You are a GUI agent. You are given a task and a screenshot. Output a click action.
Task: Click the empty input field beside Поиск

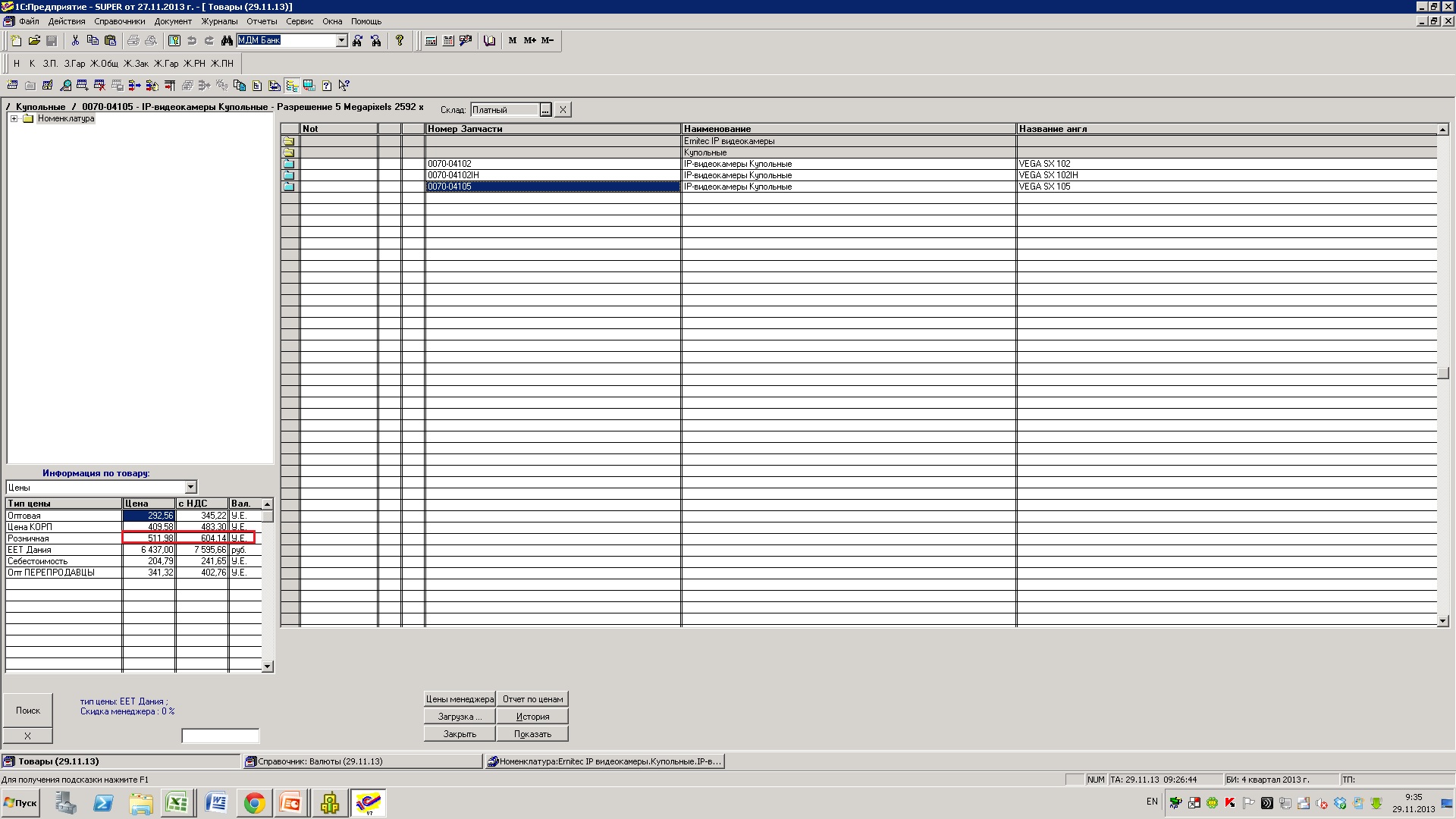coord(220,736)
